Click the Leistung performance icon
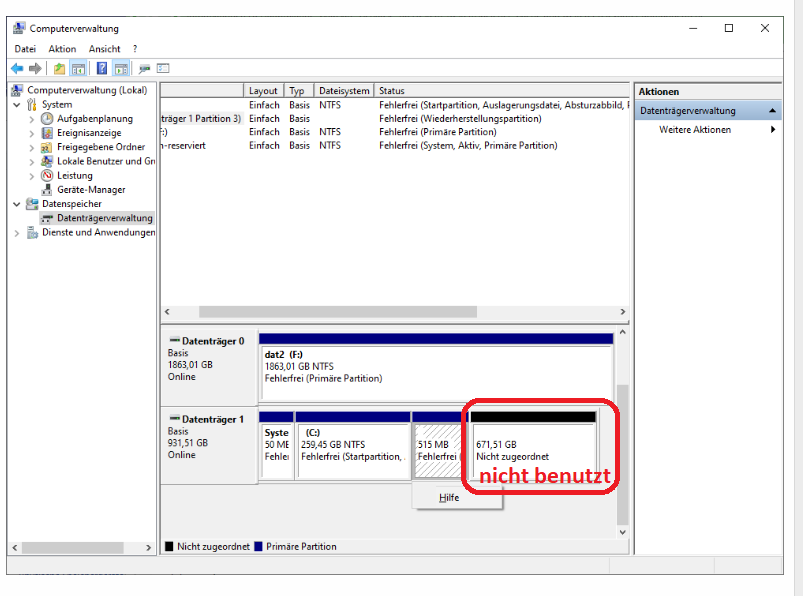 (47, 176)
